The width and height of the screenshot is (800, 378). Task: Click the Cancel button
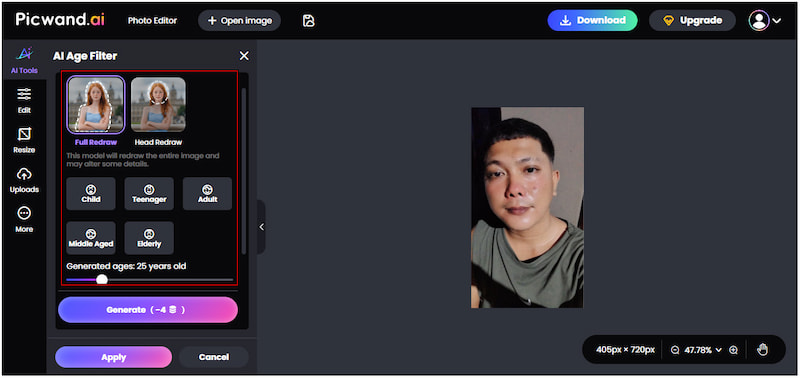pos(213,357)
